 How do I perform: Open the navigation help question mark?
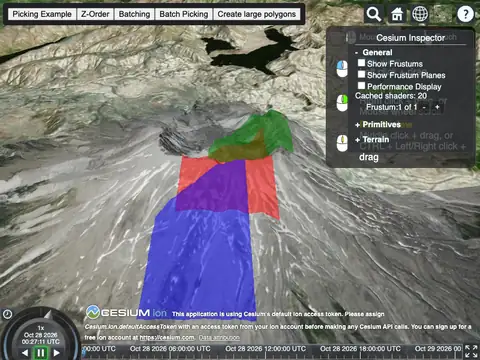coord(465,14)
